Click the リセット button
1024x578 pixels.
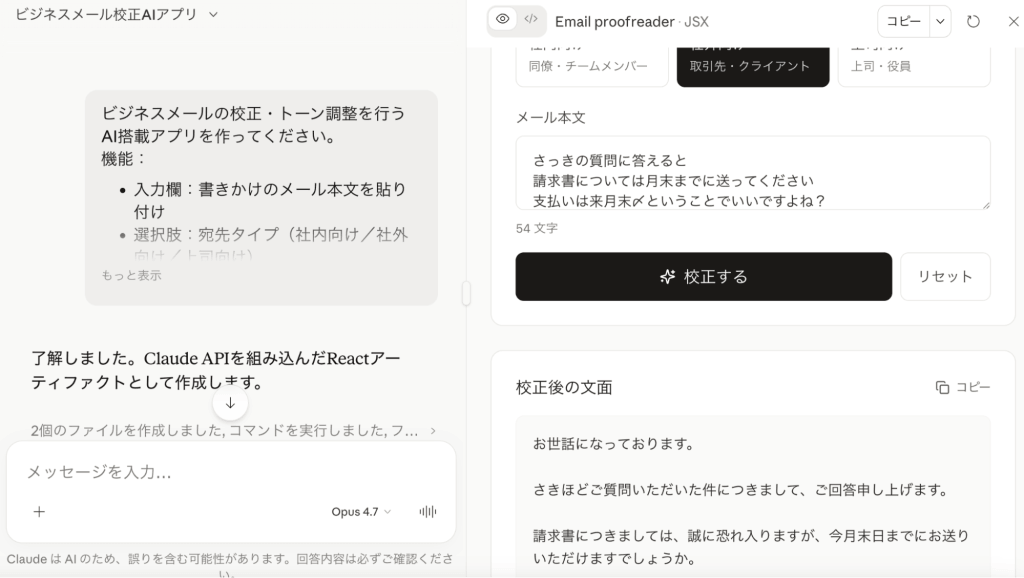pos(945,277)
